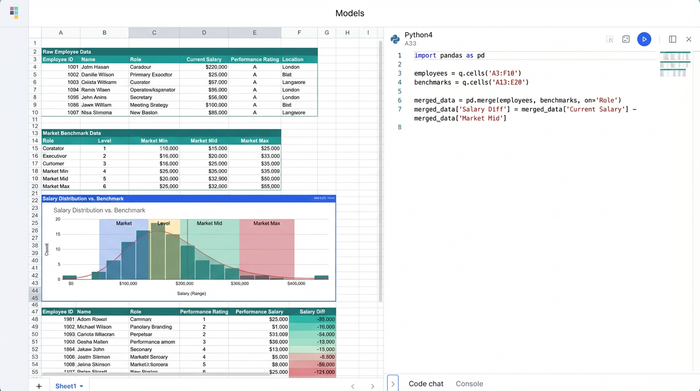Click the pd.merge code line
The height and width of the screenshot is (391, 700).
pyautogui.click(x=517, y=100)
